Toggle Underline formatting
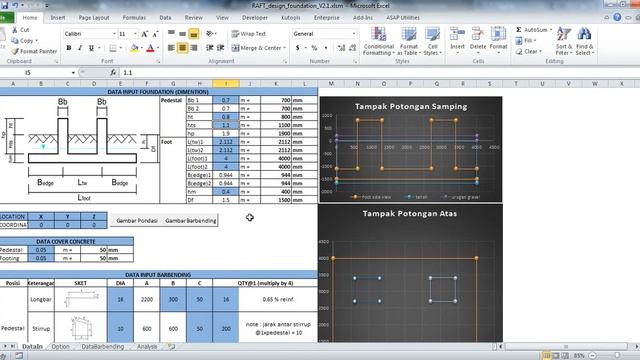Viewport: 640px width, 360px height. coord(91,48)
